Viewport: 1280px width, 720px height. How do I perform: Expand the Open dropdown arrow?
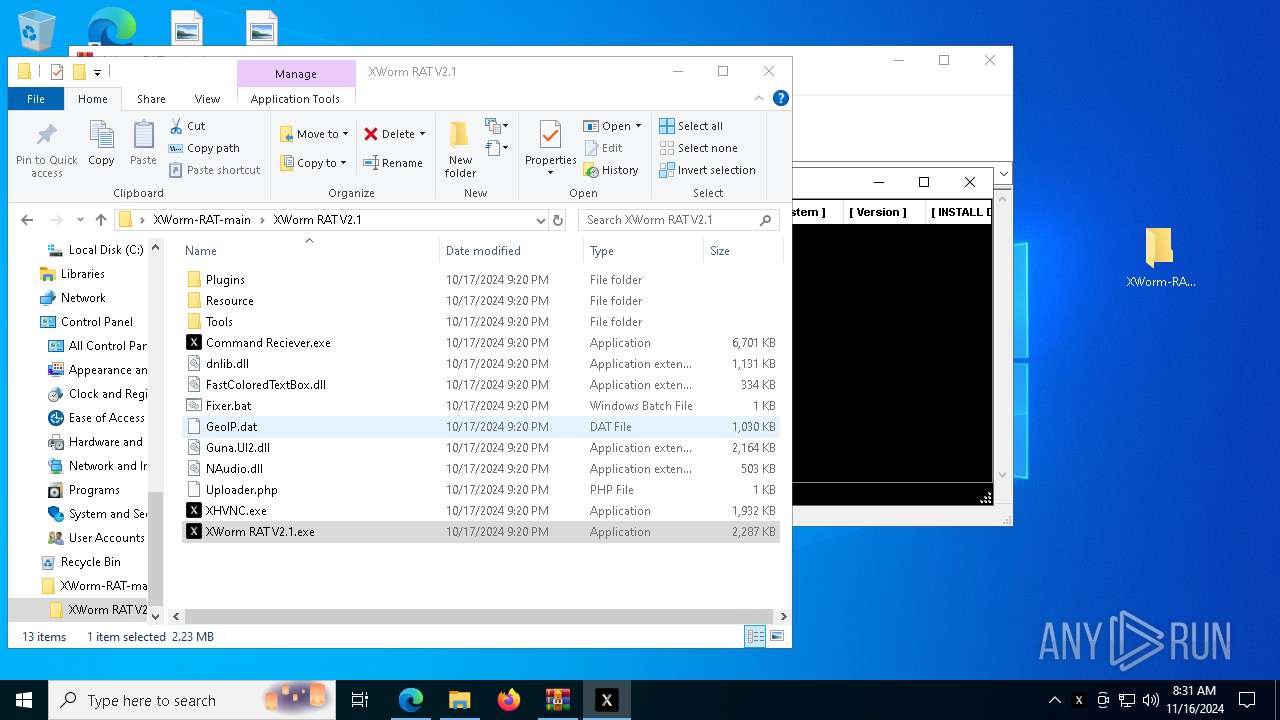(638, 126)
